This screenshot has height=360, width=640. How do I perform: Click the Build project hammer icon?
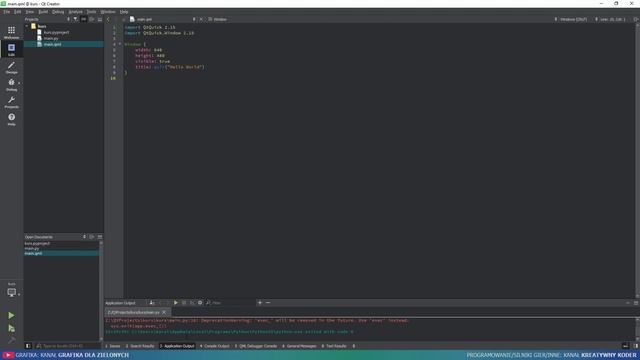point(11,340)
